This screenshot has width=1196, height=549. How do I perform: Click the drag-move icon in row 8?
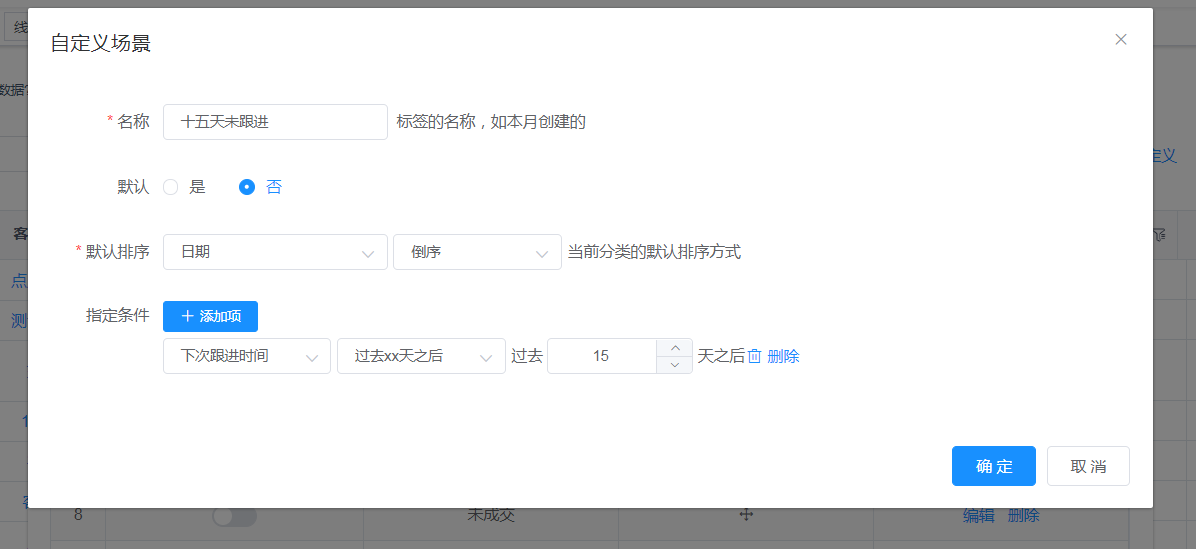pos(745,515)
